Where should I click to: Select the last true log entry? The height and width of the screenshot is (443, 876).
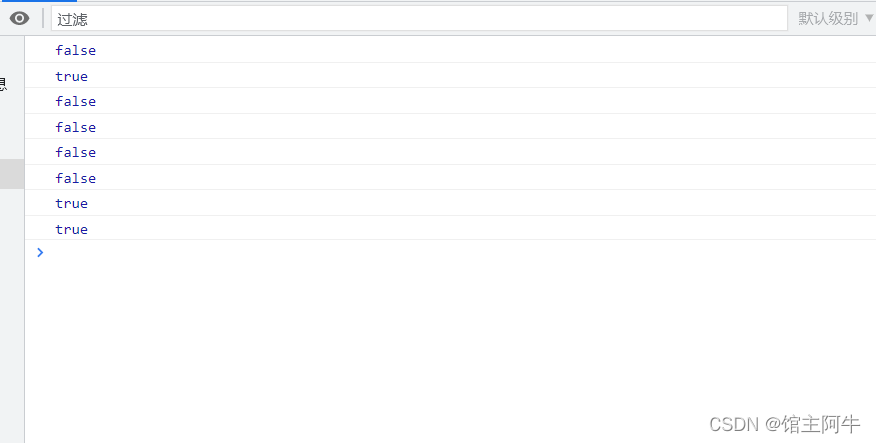coord(450,228)
